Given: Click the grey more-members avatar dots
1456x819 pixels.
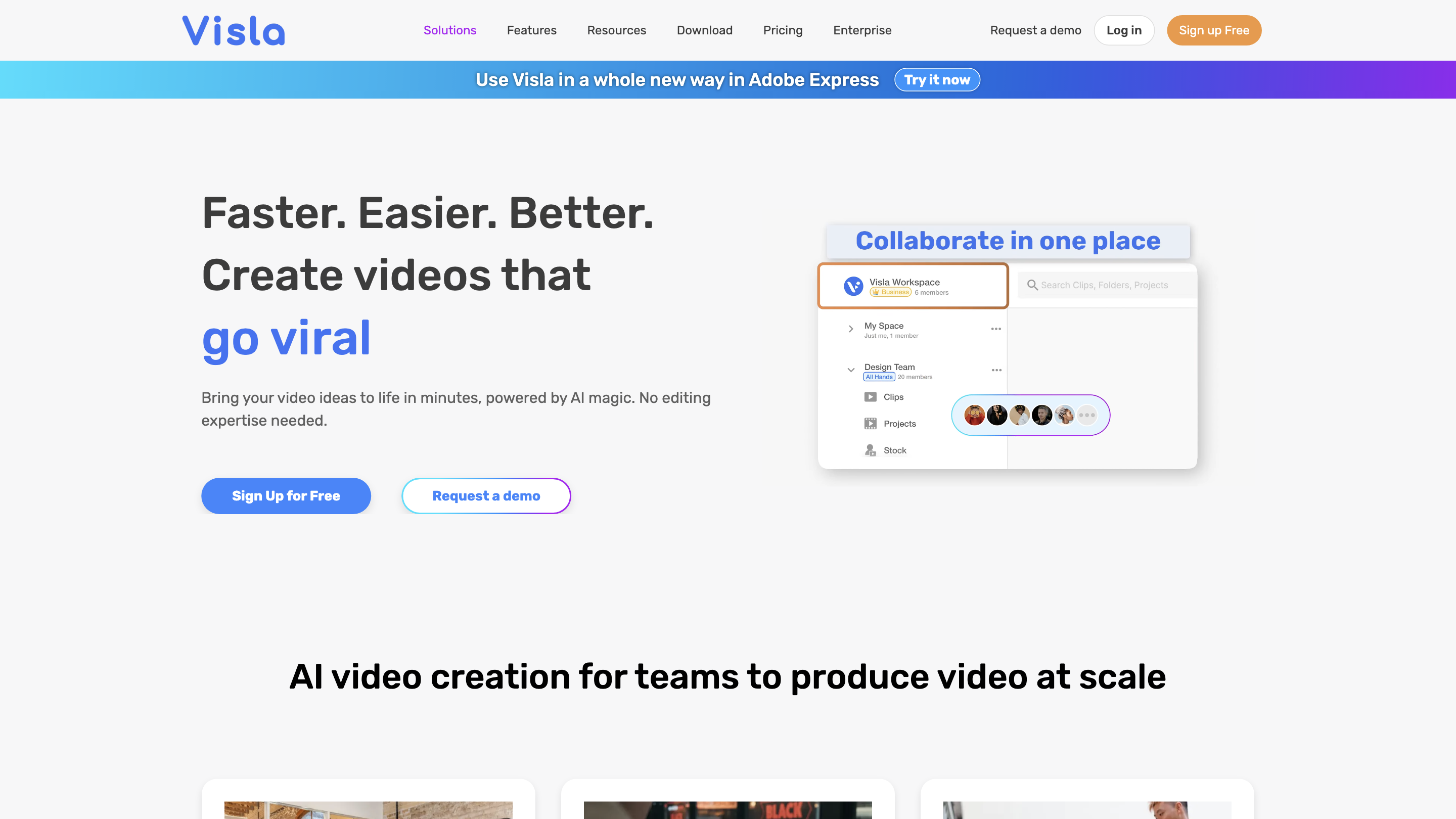Looking at the screenshot, I should [1086, 415].
